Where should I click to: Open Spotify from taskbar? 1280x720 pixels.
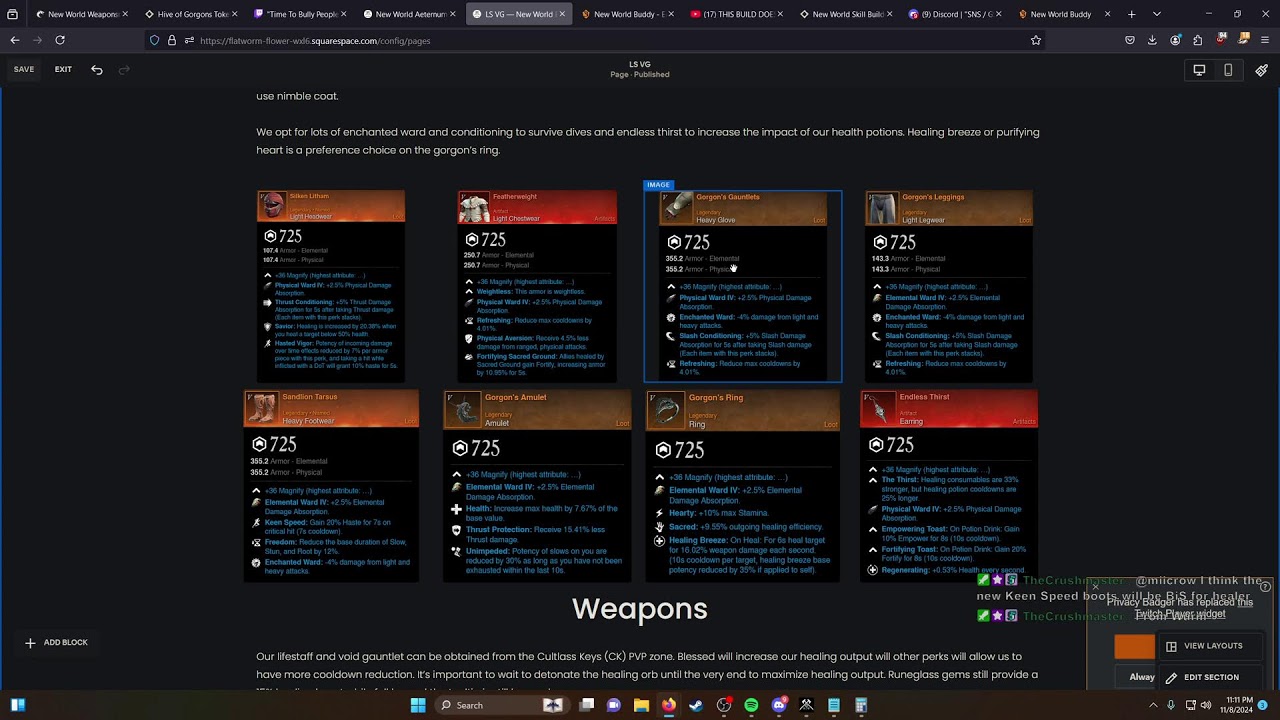coord(751,705)
